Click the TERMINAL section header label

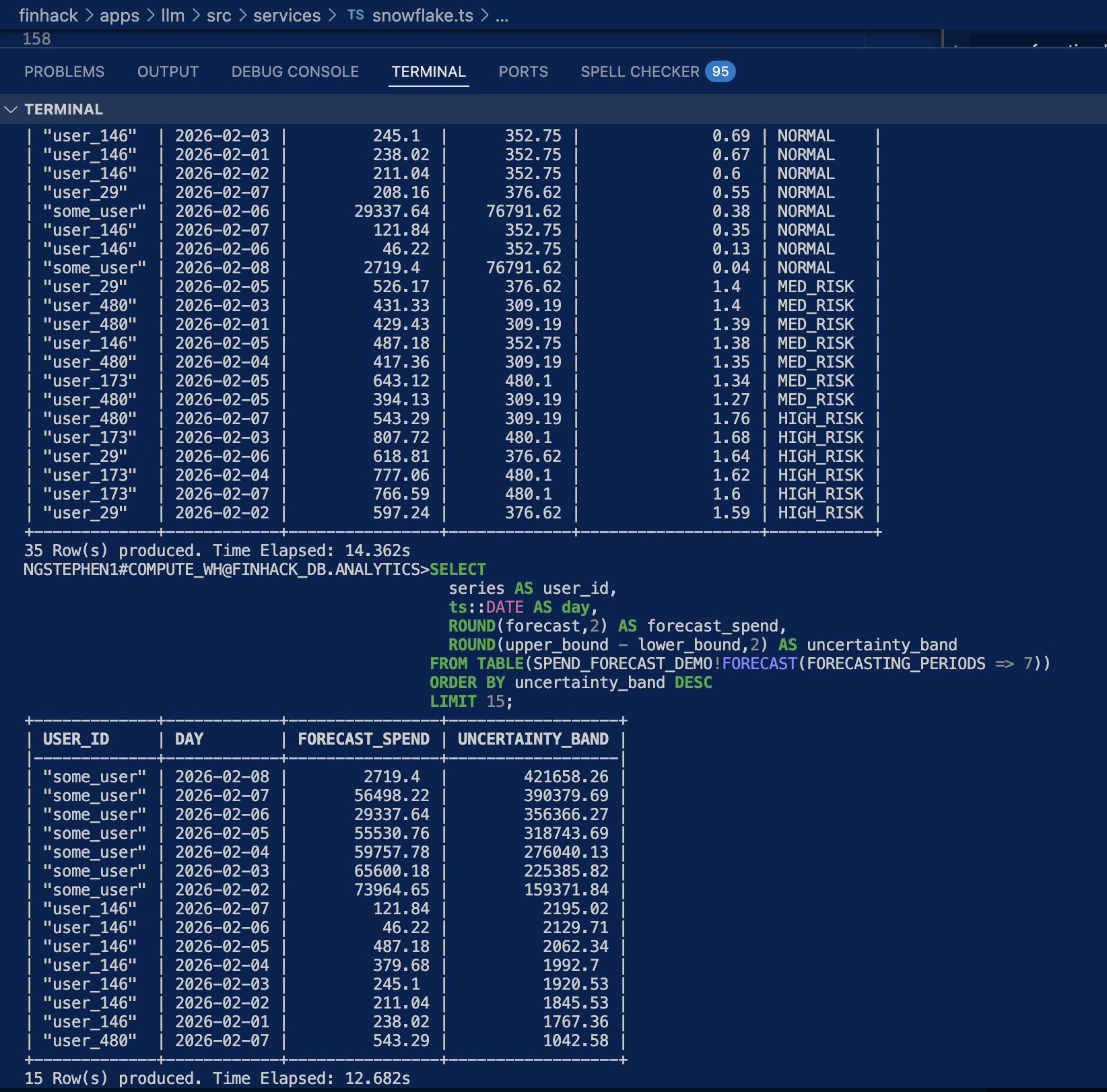(x=64, y=109)
